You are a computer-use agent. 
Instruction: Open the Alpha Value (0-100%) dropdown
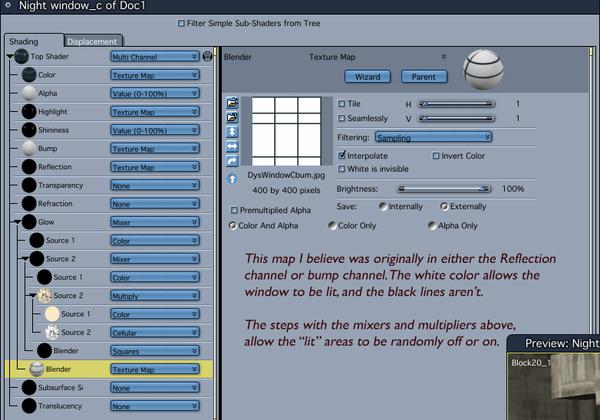(x=155, y=93)
